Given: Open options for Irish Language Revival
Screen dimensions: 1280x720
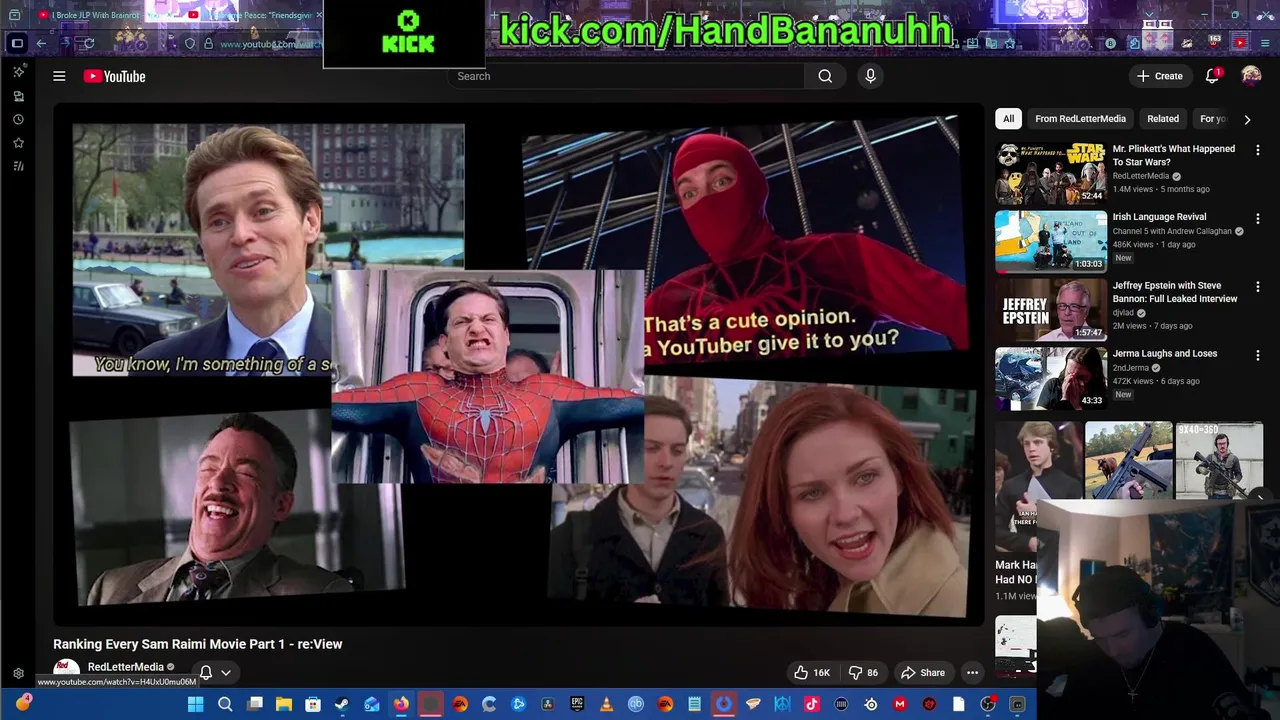Looking at the screenshot, I should (x=1258, y=218).
